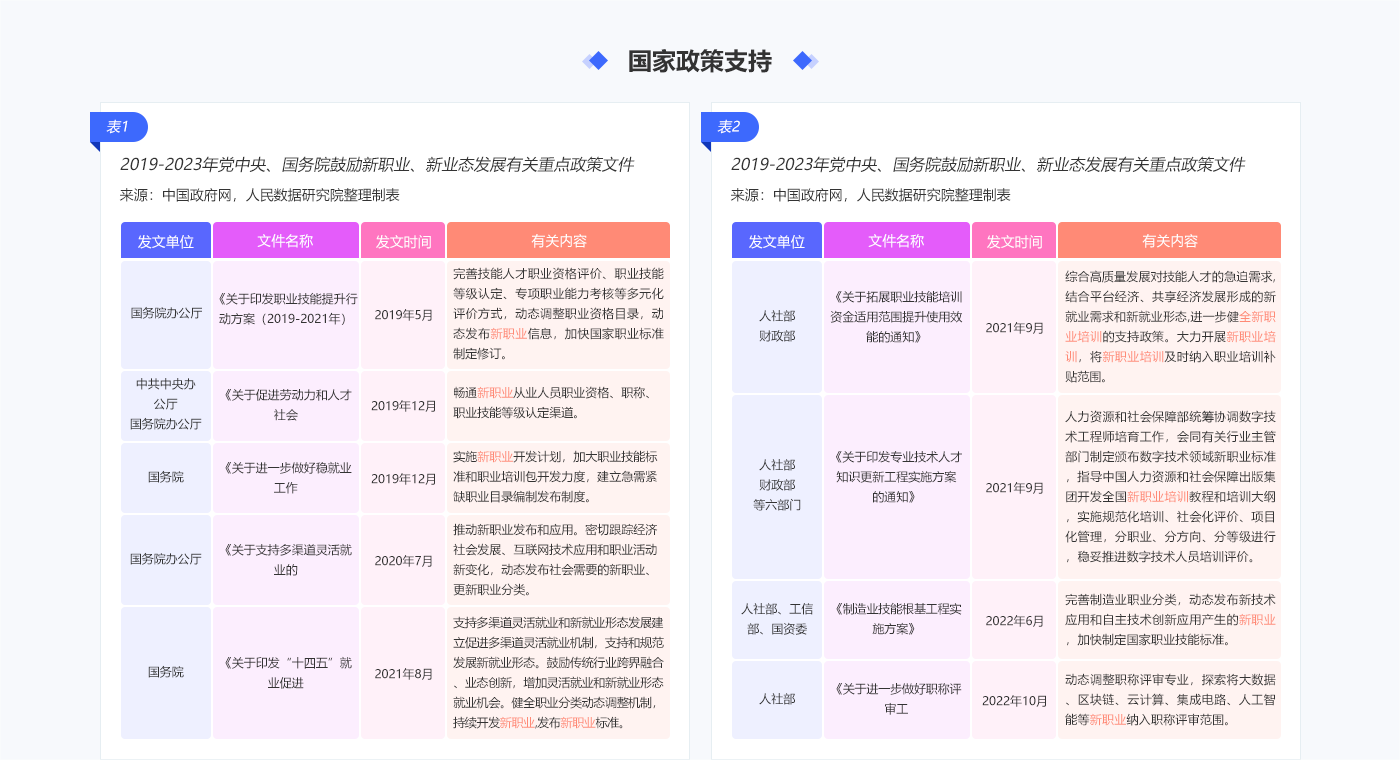Select the 《关于支持多渠道灵活就业的 cell
The image size is (1400, 760).
pos(286,560)
